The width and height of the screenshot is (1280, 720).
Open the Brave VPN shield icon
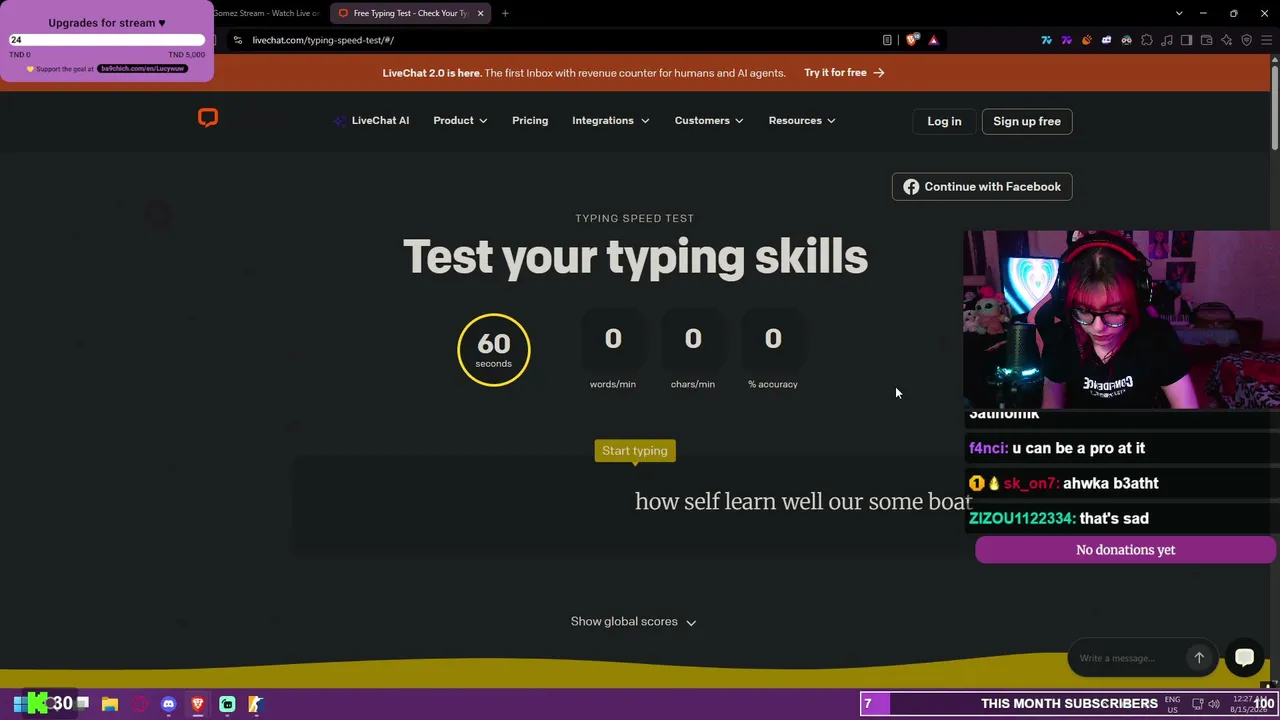1246,40
